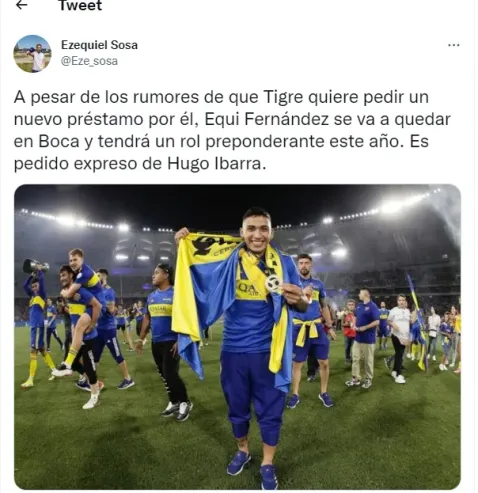Click the word 'Tigre' in tweet text
478x493 pixels.
(283, 98)
